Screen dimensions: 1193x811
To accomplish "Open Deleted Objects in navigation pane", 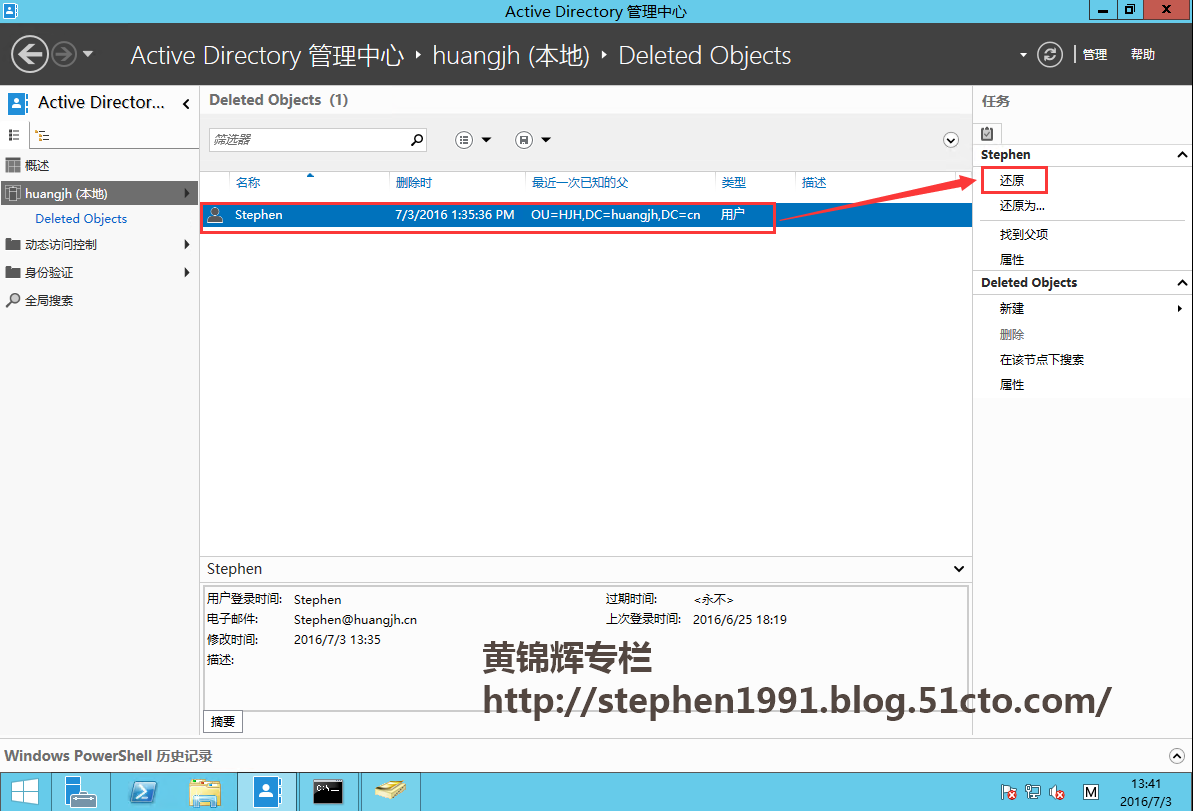I will point(81,218).
